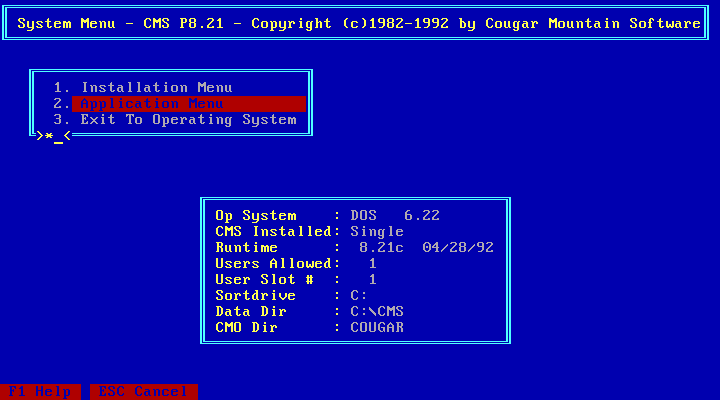Image resolution: width=720 pixels, height=400 pixels.
Task: Click the C: sortdrive value
Action: click(x=359, y=295)
